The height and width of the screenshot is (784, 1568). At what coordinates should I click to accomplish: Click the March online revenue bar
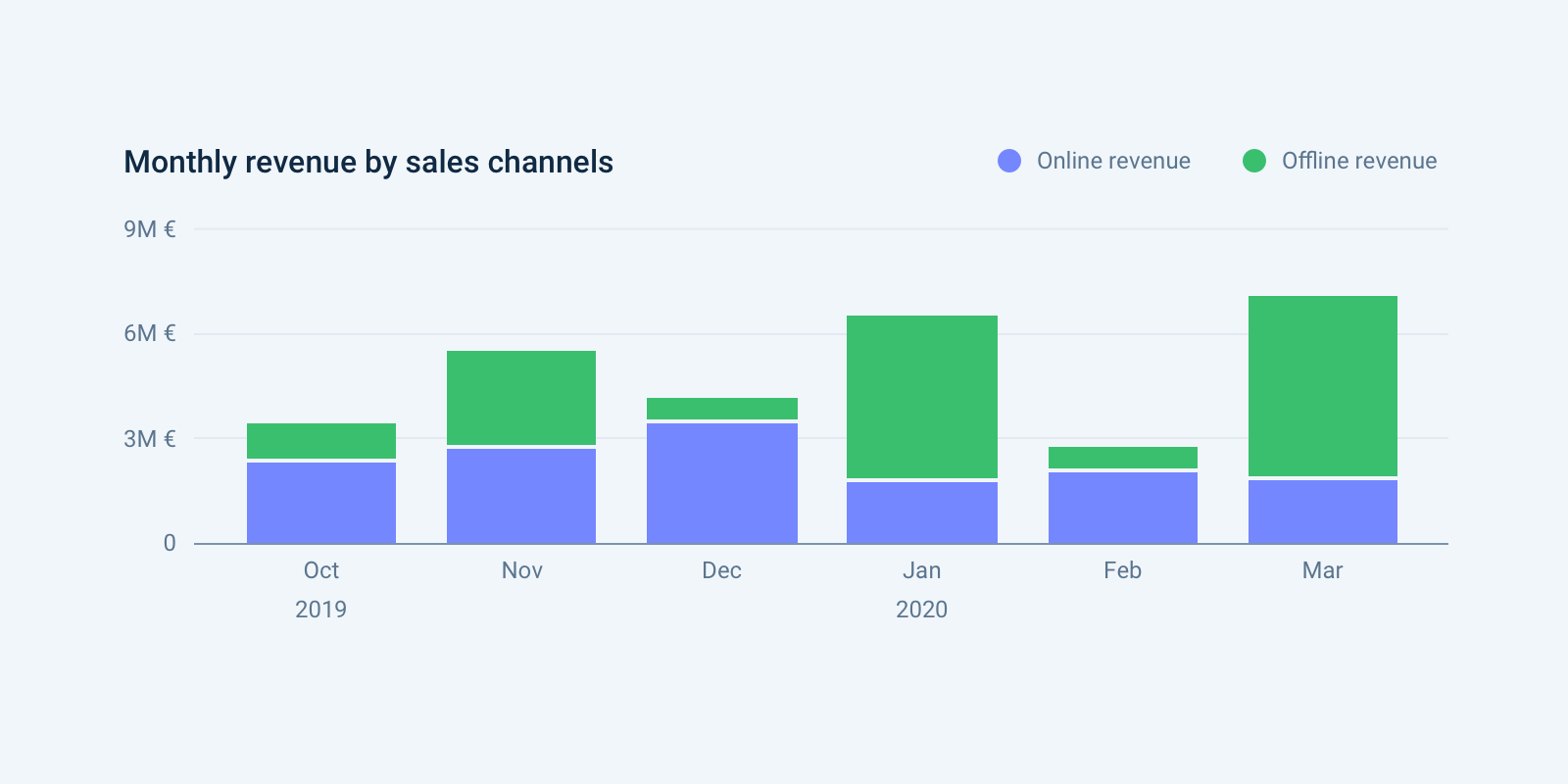(x=1323, y=512)
